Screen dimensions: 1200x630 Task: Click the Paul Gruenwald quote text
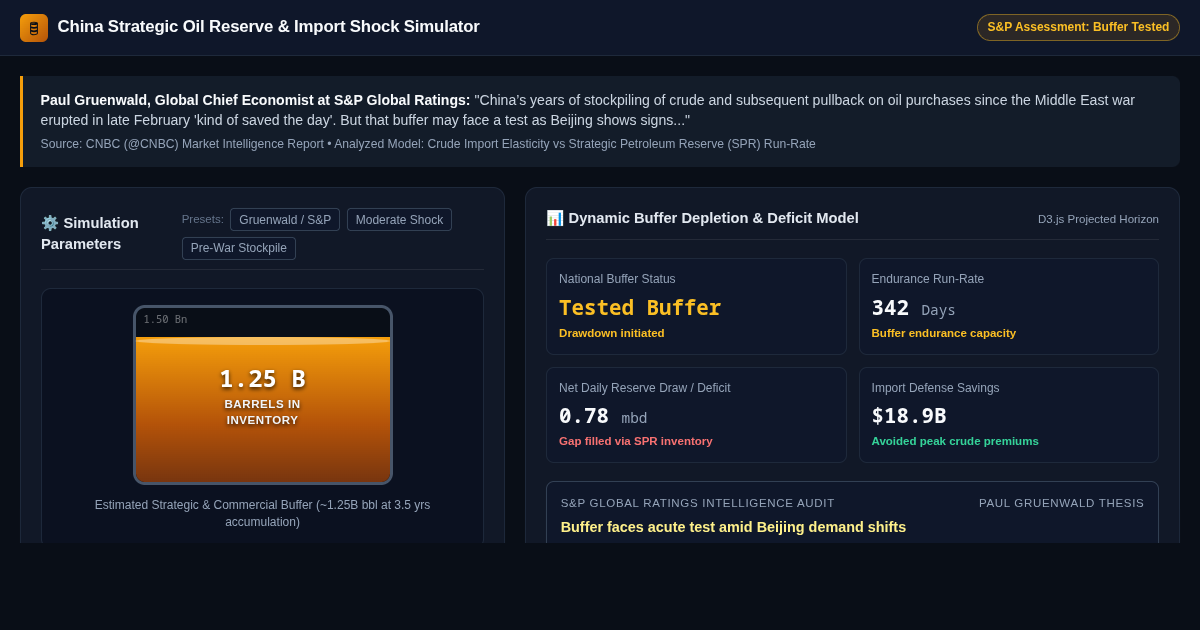[x=588, y=110]
